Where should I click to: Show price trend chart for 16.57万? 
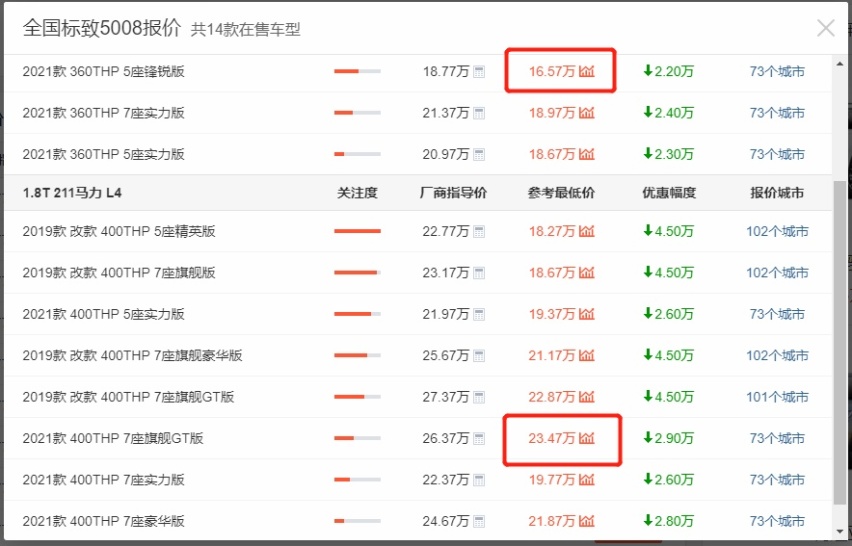coord(587,71)
